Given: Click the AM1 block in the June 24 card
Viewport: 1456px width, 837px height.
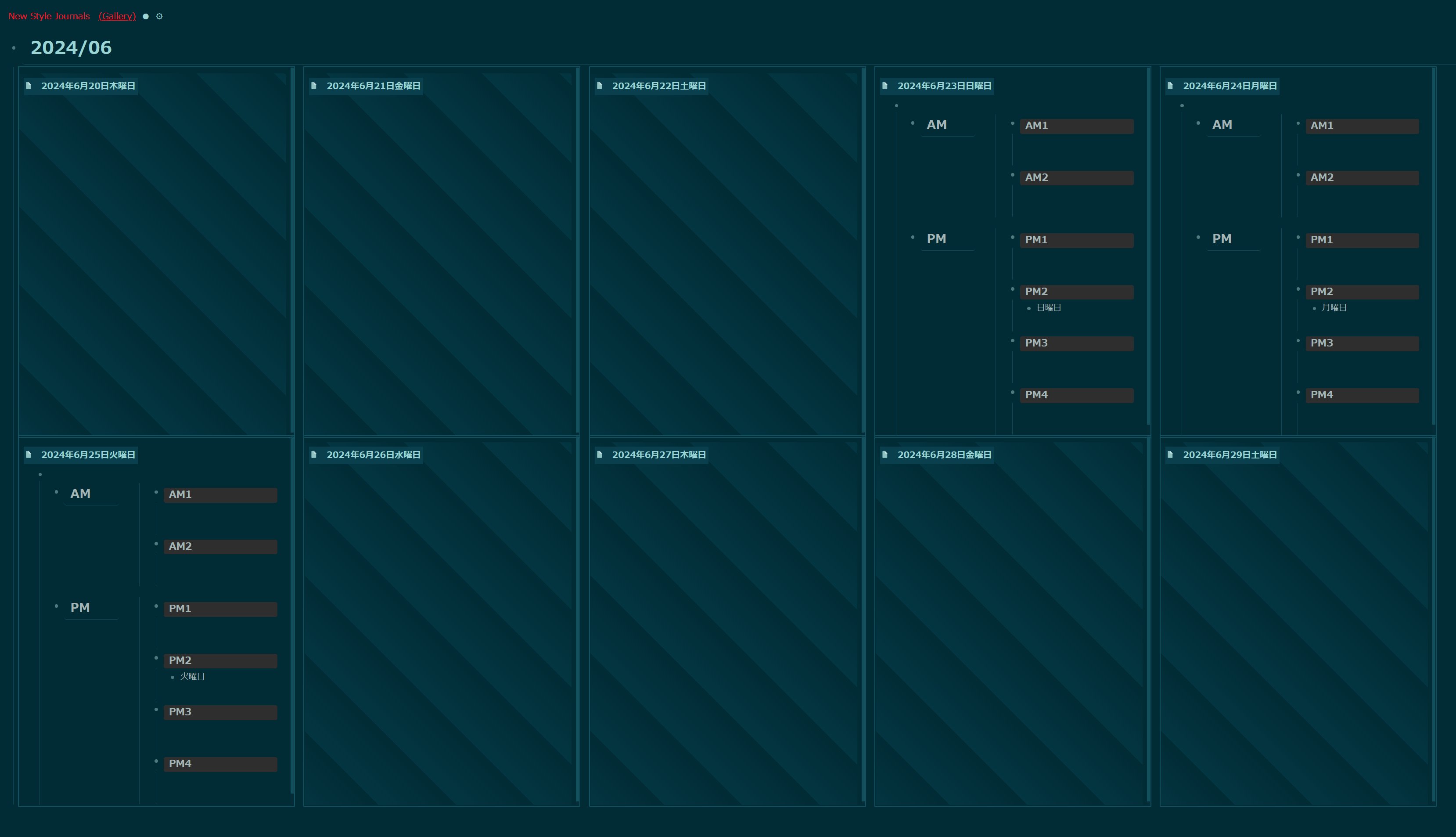Looking at the screenshot, I should pos(1362,126).
